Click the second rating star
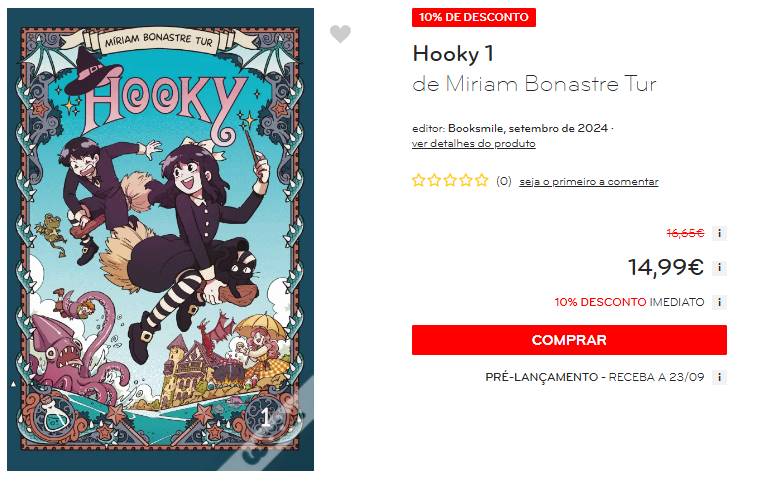This screenshot has height=483, width=767. pos(434,181)
